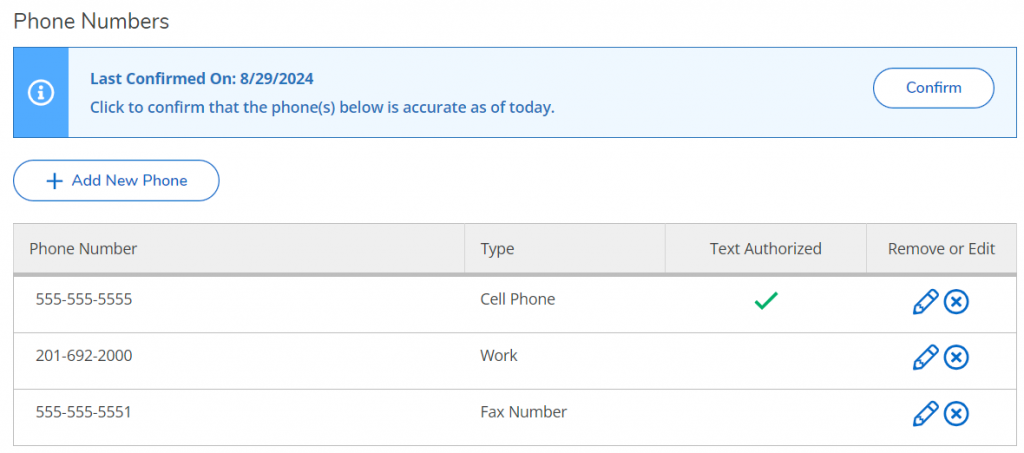Click the info icon in blue banner
1024x453 pixels.
(x=41, y=93)
